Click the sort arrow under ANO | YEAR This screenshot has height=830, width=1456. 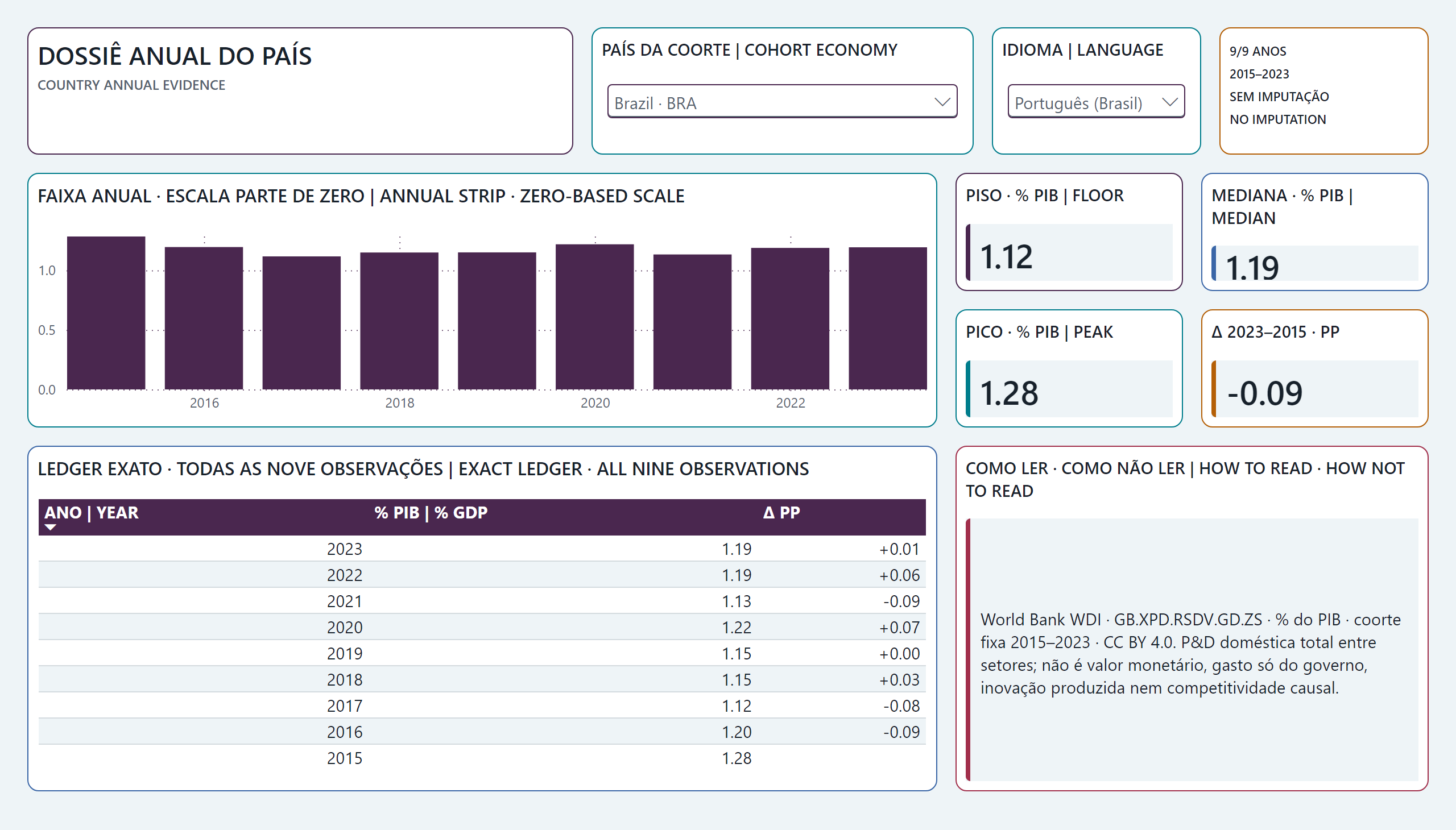50,528
